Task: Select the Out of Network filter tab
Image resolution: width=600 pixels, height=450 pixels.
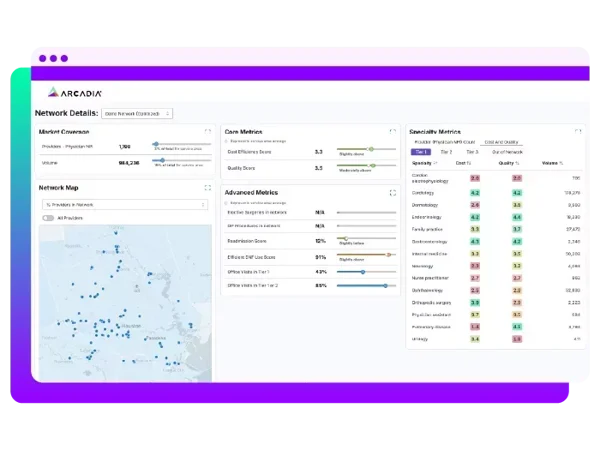Action: pyautogui.click(x=507, y=152)
